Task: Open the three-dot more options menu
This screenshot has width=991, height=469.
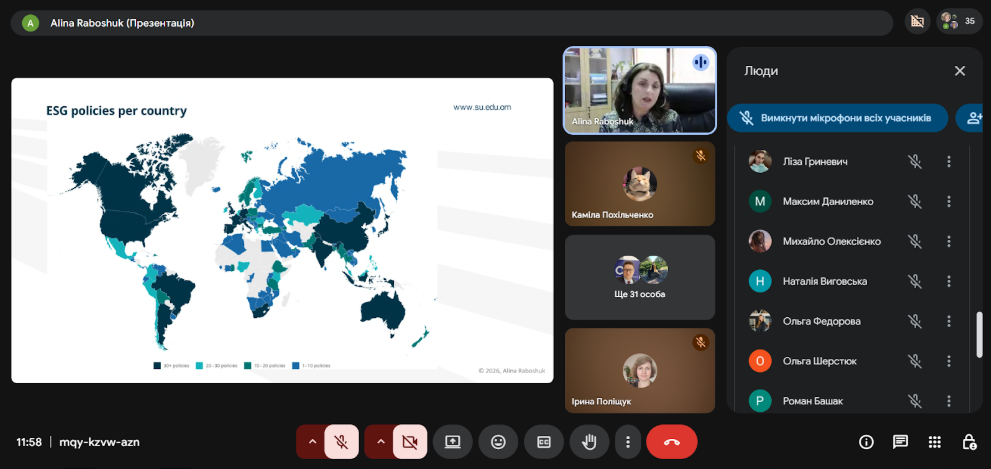Action: pyautogui.click(x=628, y=441)
